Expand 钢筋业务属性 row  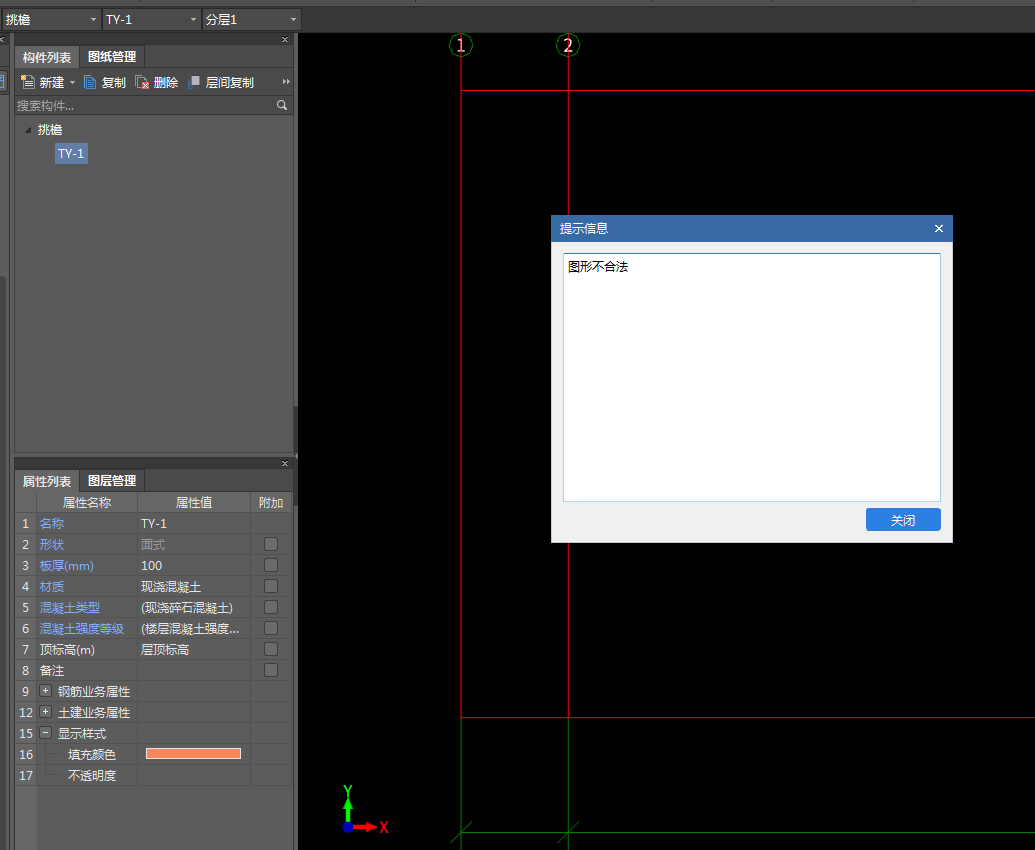click(46, 691)
